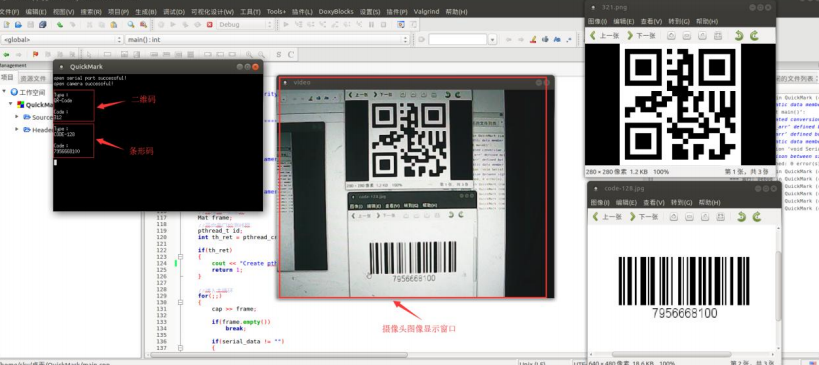The height and width of the screenshot is (365, 819).
Task: Undo using the green arrow toolbar icon
Action: point(60,25)
